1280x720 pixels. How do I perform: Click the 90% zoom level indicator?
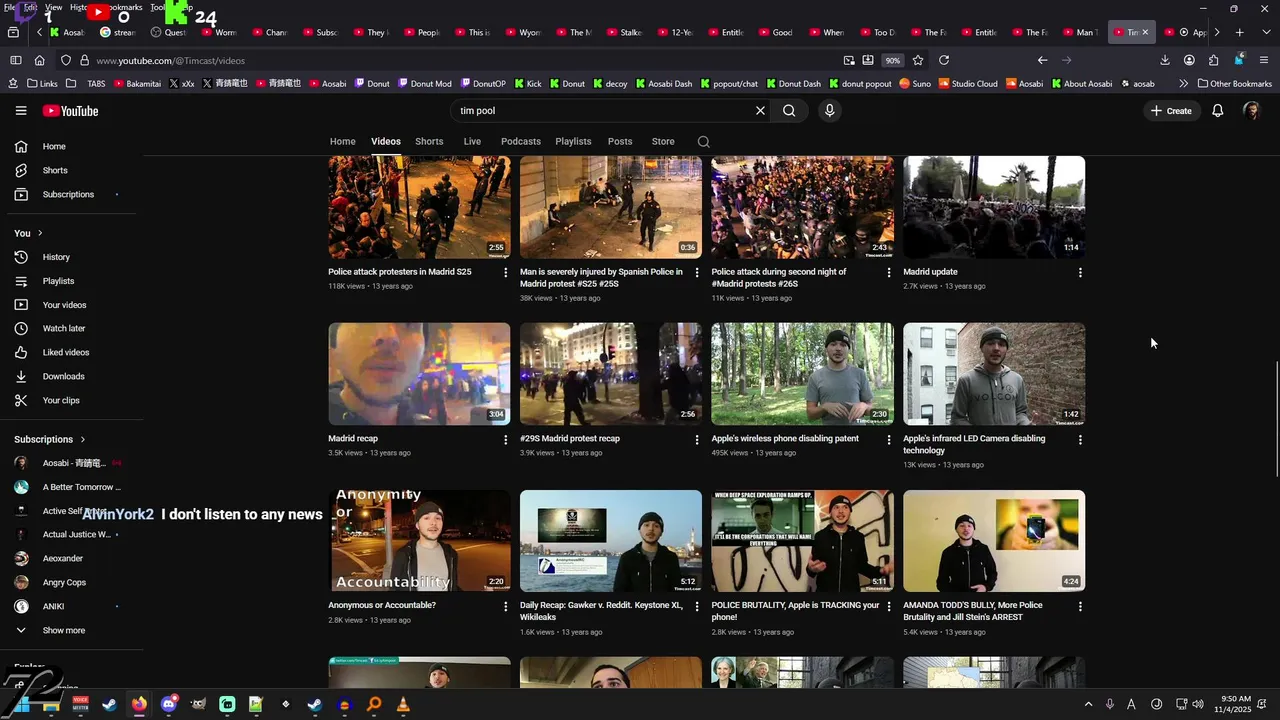point(892,60)
